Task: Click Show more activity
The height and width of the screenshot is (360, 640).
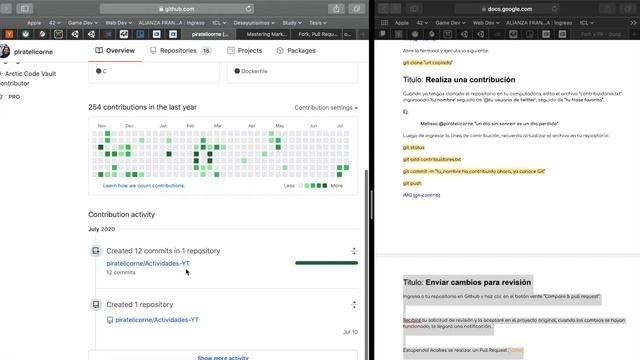Action: (223, 358)
